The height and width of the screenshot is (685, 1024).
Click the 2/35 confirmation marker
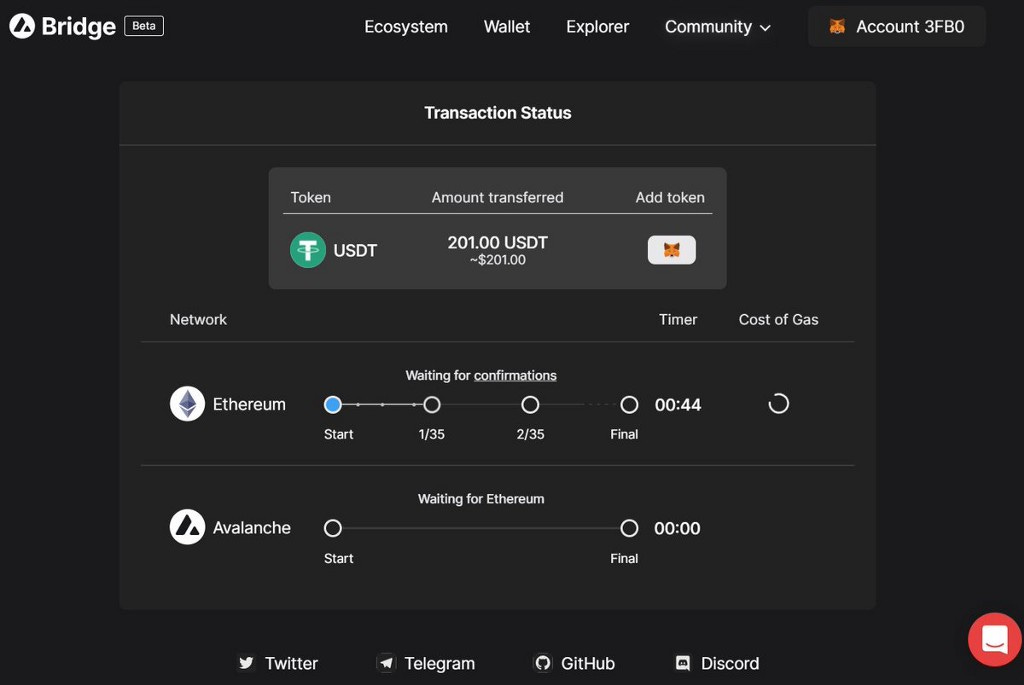pyautogui.click(x=530, y=405)
